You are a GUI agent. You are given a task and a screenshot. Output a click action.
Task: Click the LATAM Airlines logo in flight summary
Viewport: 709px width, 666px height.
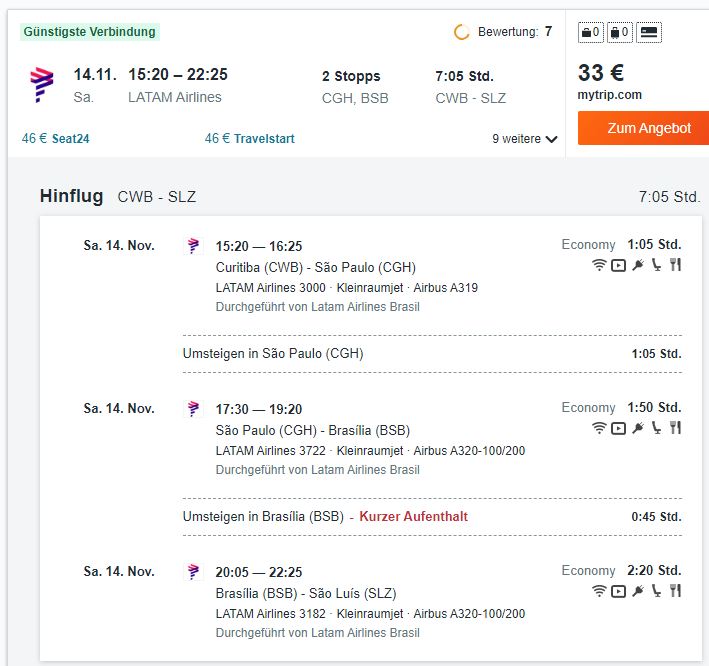pos(42,85)
